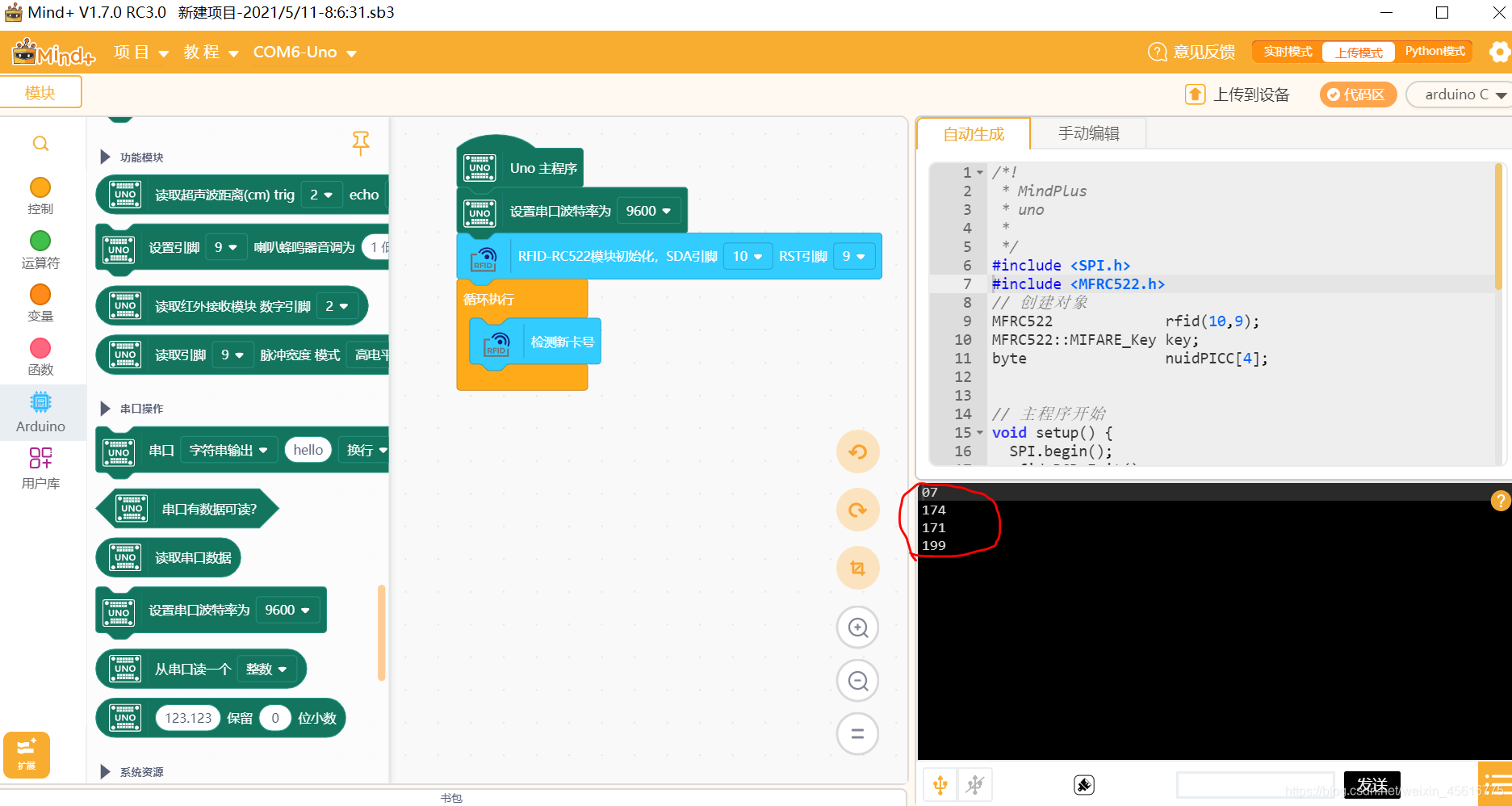Select the 变量 (Variables) category circle

pos(40,295)
